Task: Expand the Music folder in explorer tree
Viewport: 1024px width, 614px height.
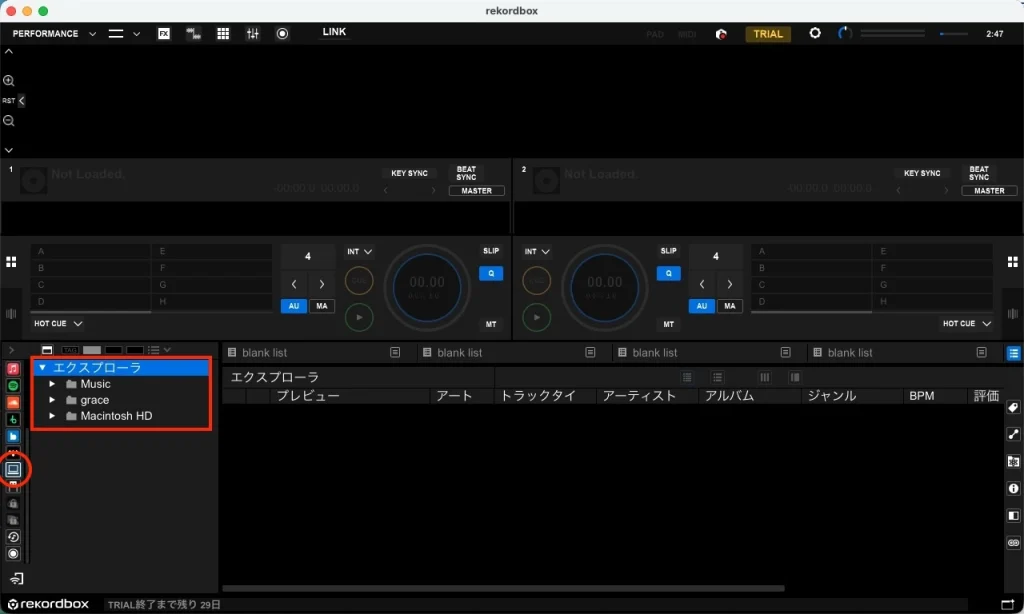Action: click(x=53, y=384)
